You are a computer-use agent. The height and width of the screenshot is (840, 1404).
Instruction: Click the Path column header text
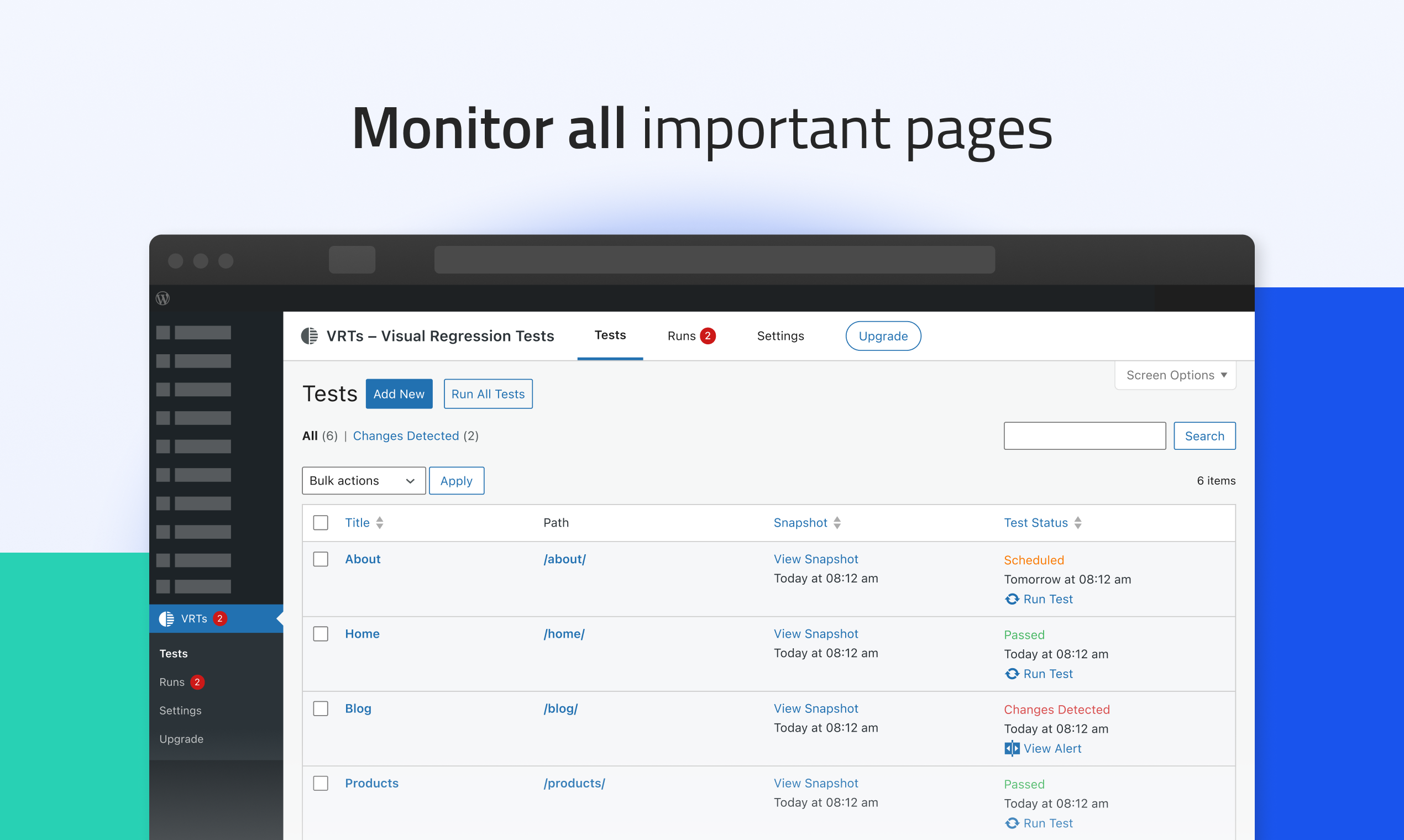tap(556, 522)
